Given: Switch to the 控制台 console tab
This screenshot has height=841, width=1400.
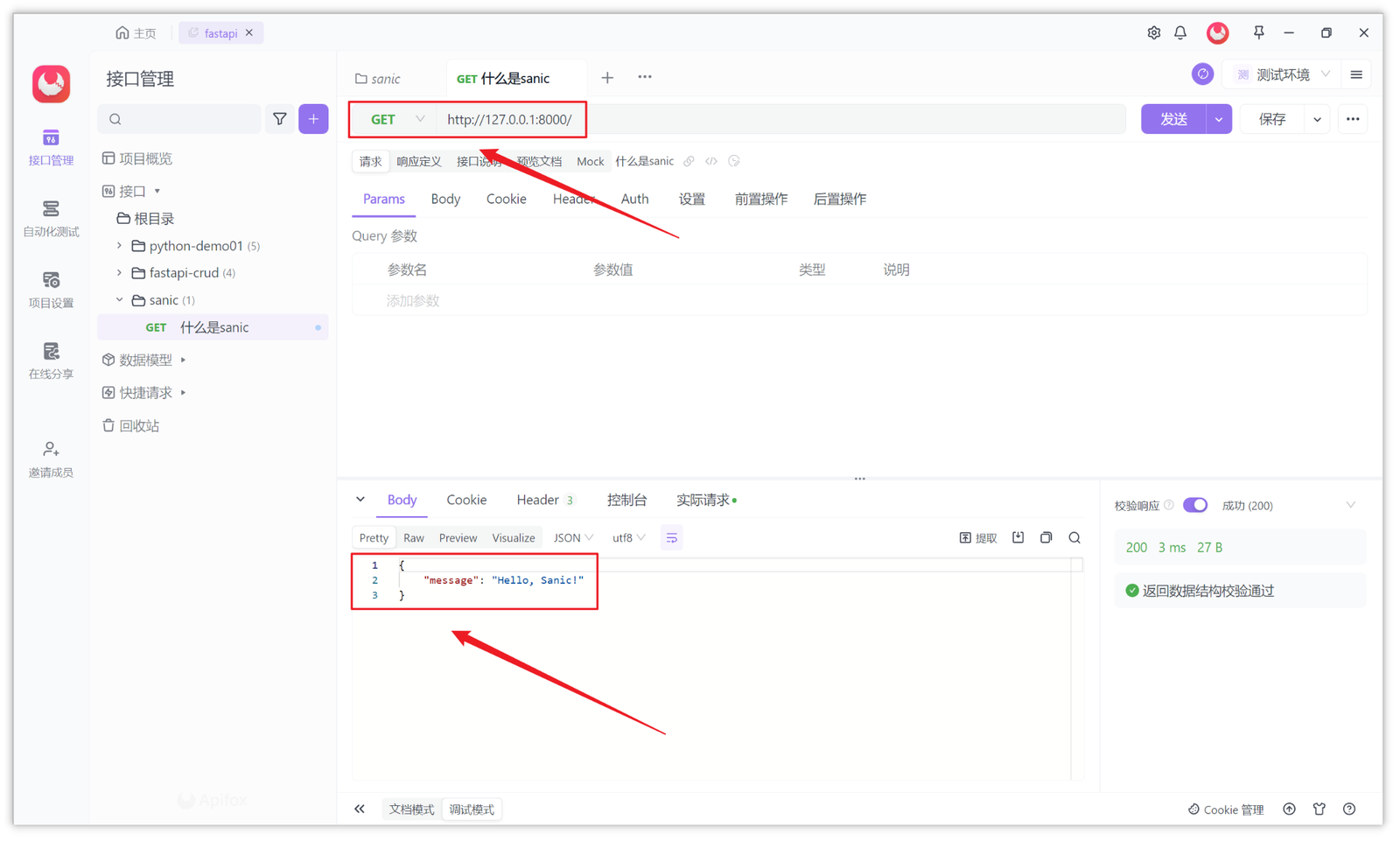Looking at the screenshot, I should point(626,500).
